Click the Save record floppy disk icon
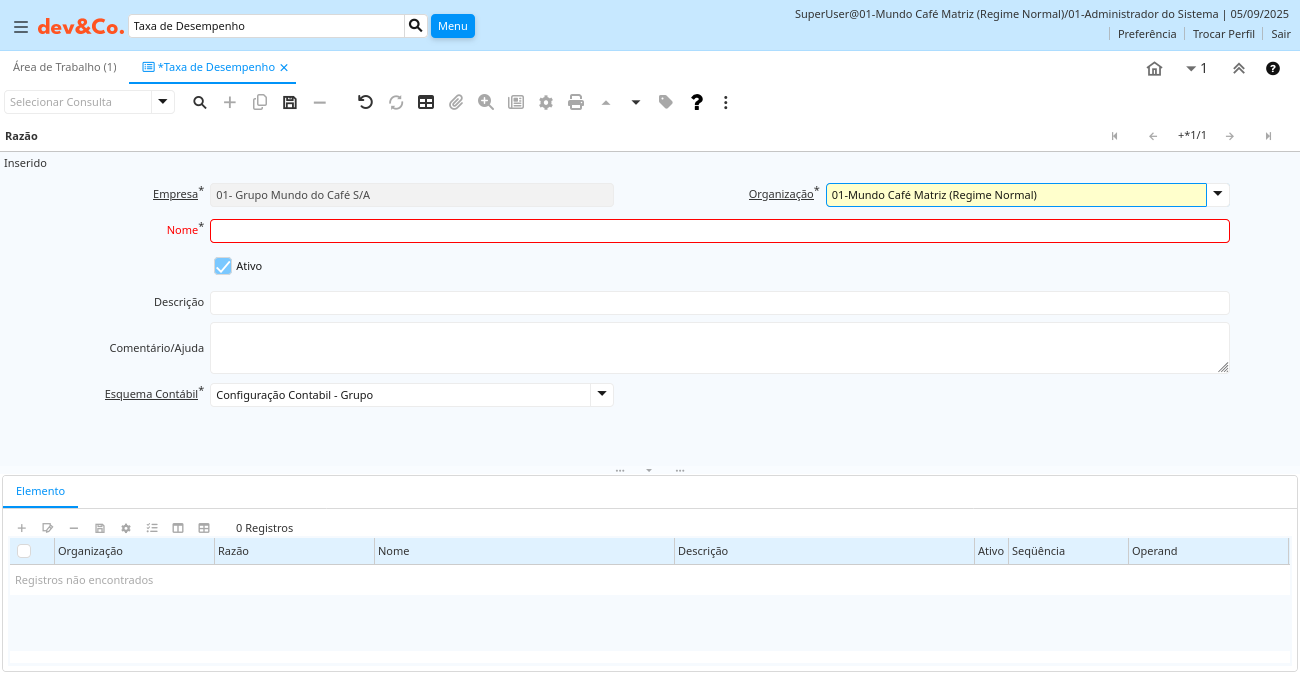 click(290, 102)
